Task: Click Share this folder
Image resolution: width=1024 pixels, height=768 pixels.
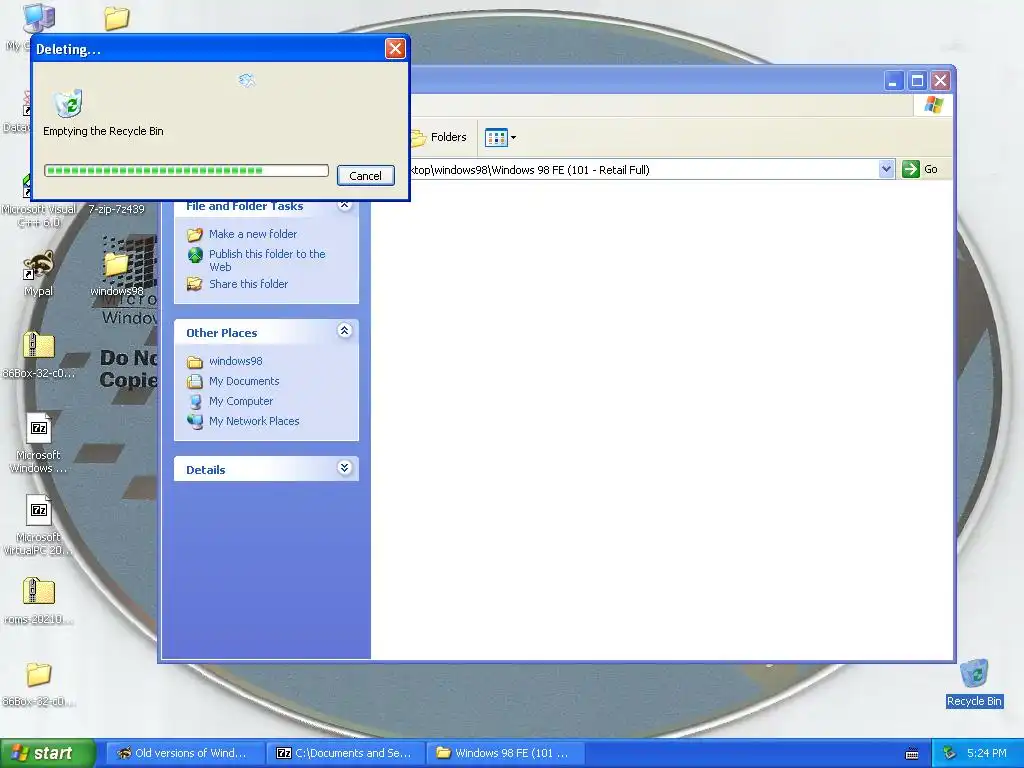Action: tap(248, 284)
